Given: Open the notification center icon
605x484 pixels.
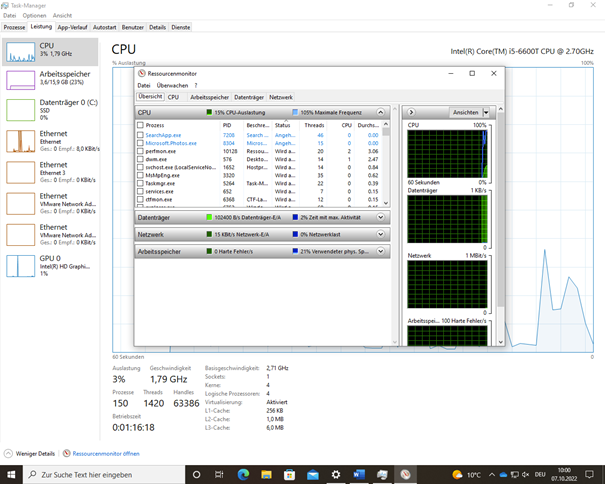Looking at the screenshot, I should (x=589, y=474).
